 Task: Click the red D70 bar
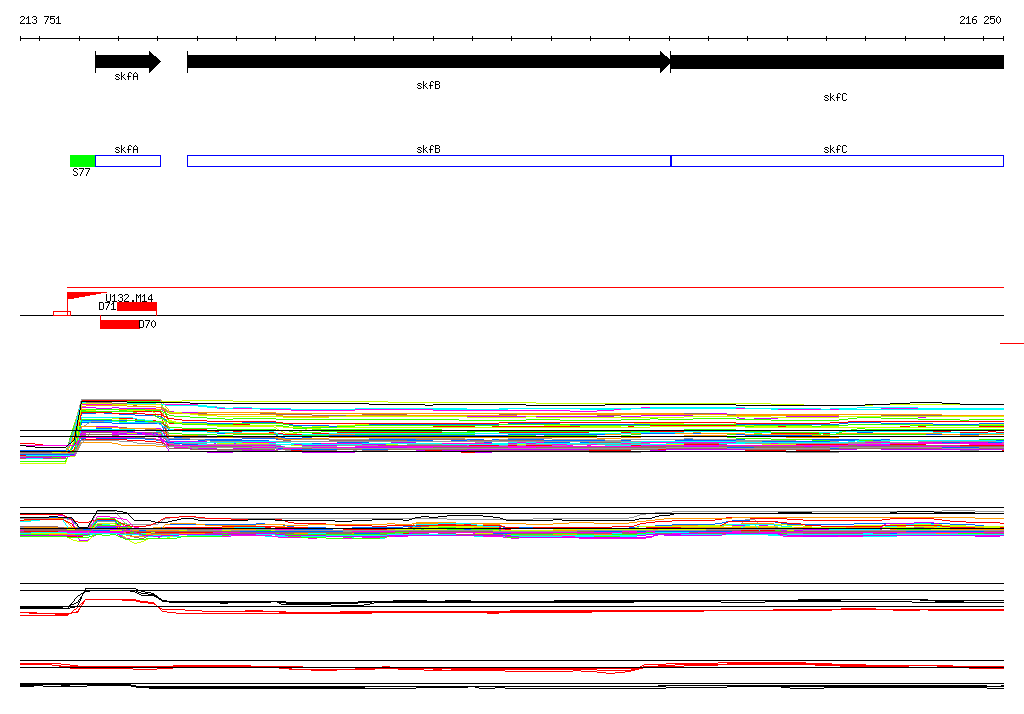click(x=120, y=324)
